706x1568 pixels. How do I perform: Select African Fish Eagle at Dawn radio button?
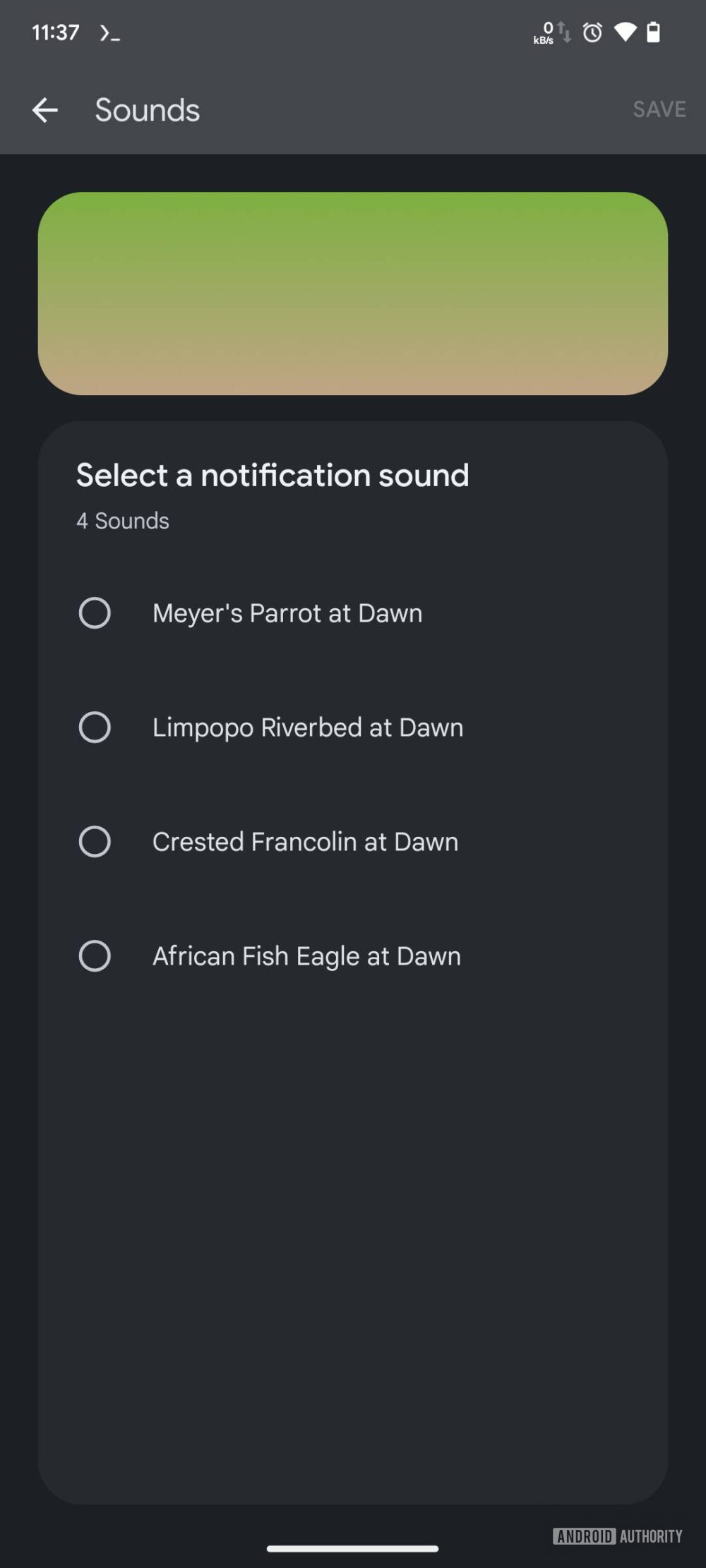(x=95, y=955)
